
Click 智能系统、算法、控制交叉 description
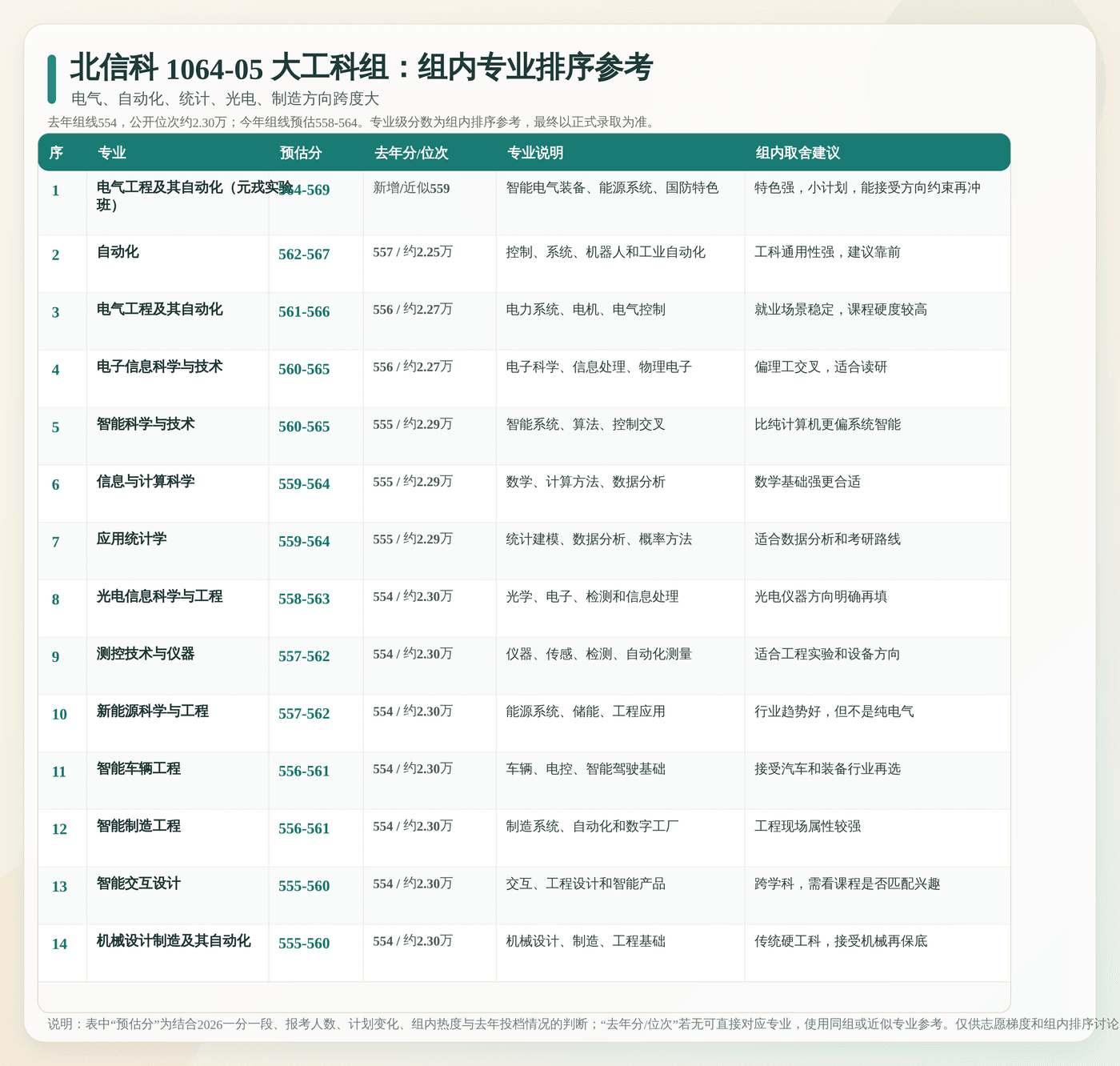pyautogui.click(x=586, y=425)
